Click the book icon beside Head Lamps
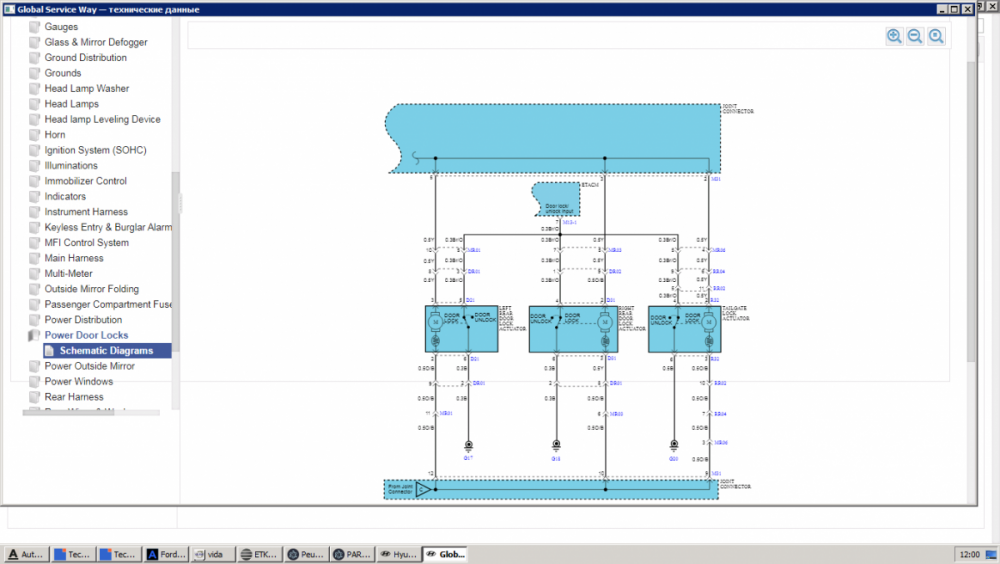 35,104
